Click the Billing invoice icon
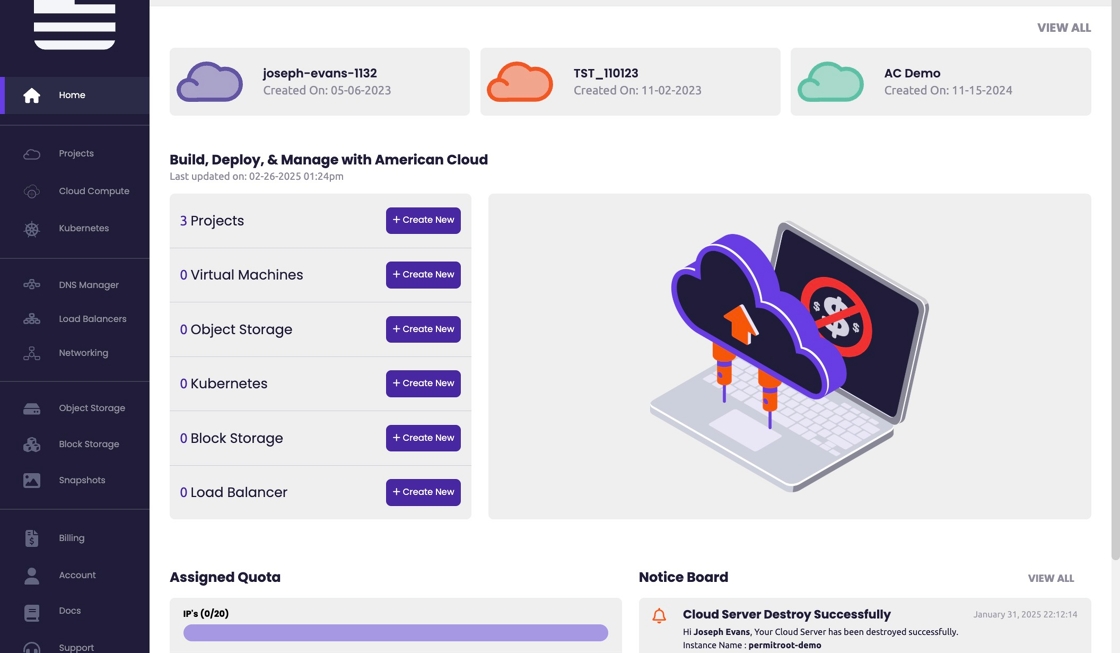Viewport: 1120px width, 653px height. coord(32,538)
